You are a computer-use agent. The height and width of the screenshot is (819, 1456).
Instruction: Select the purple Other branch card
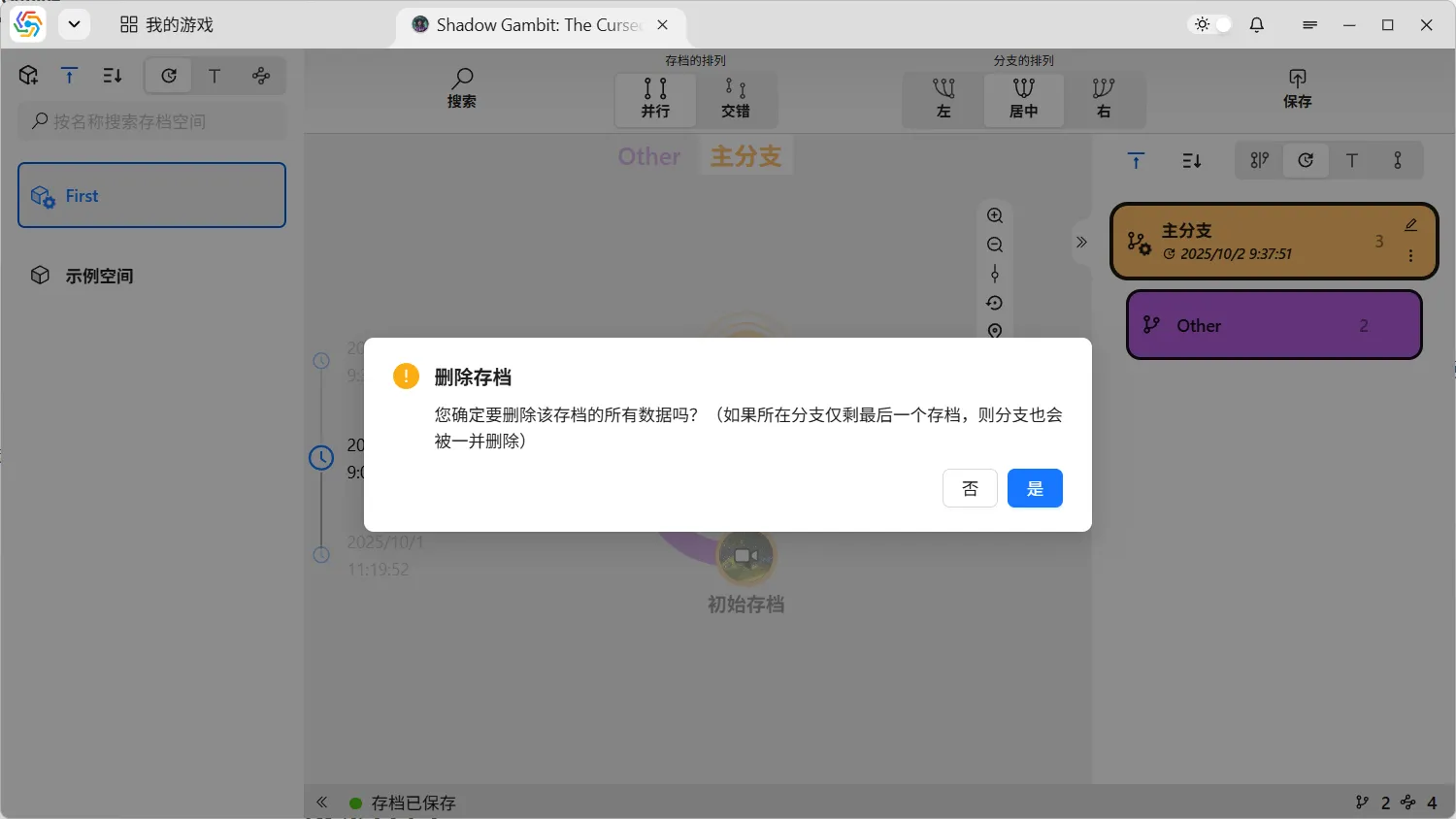pos(1274,325)
